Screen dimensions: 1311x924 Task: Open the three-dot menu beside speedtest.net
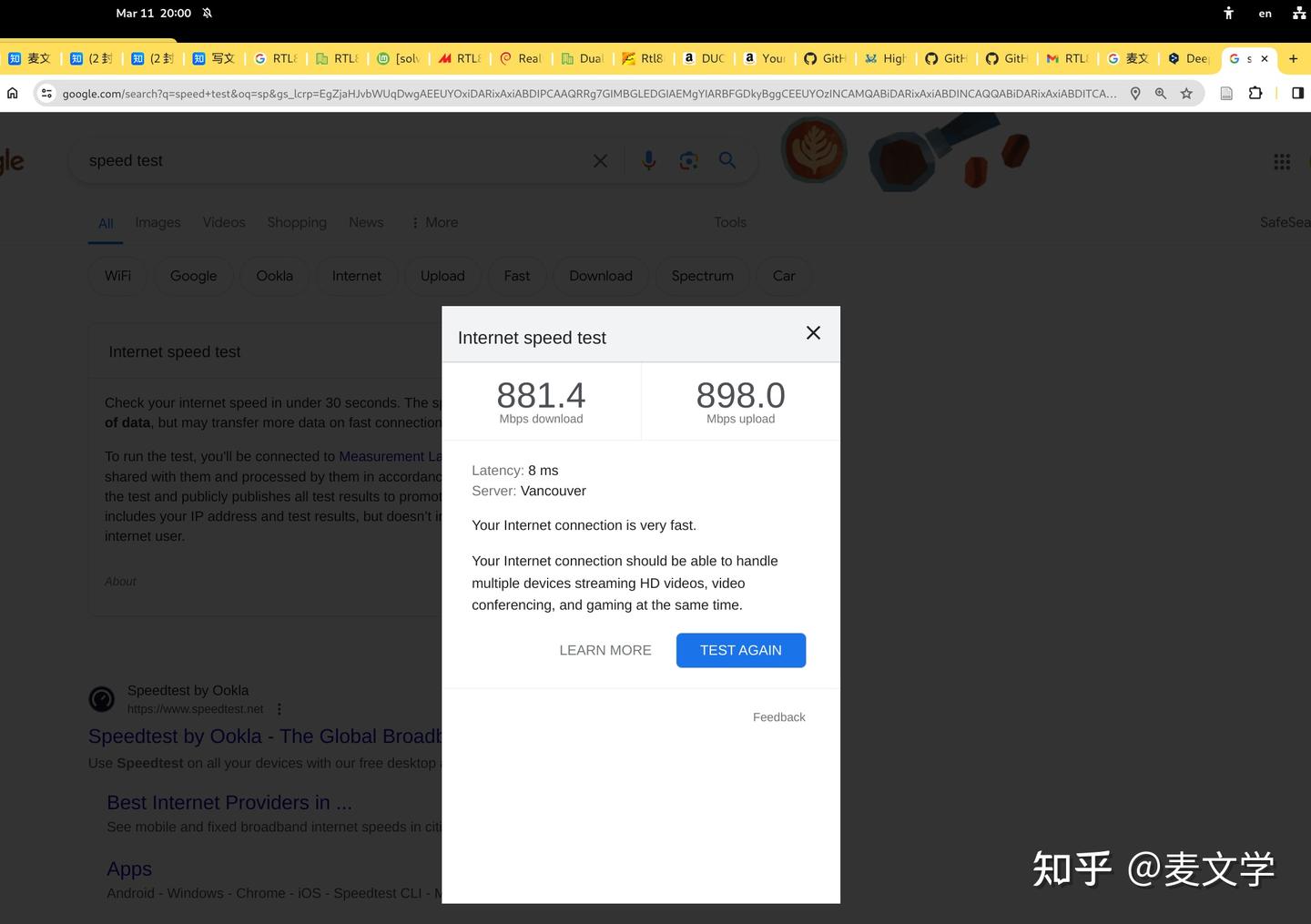click(x=279, y=708)
